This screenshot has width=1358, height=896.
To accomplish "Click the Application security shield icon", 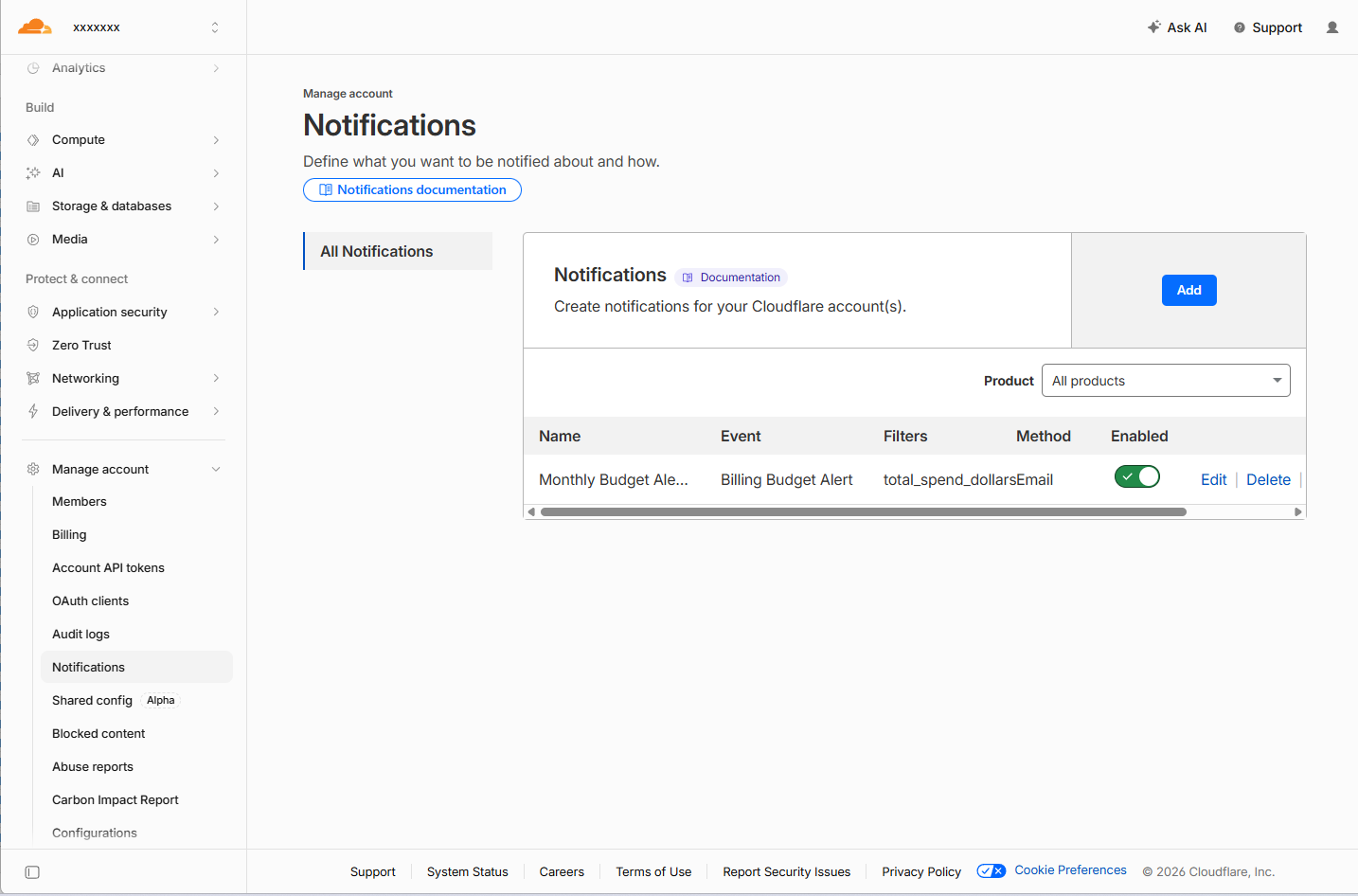I will (x=33, y=313).
